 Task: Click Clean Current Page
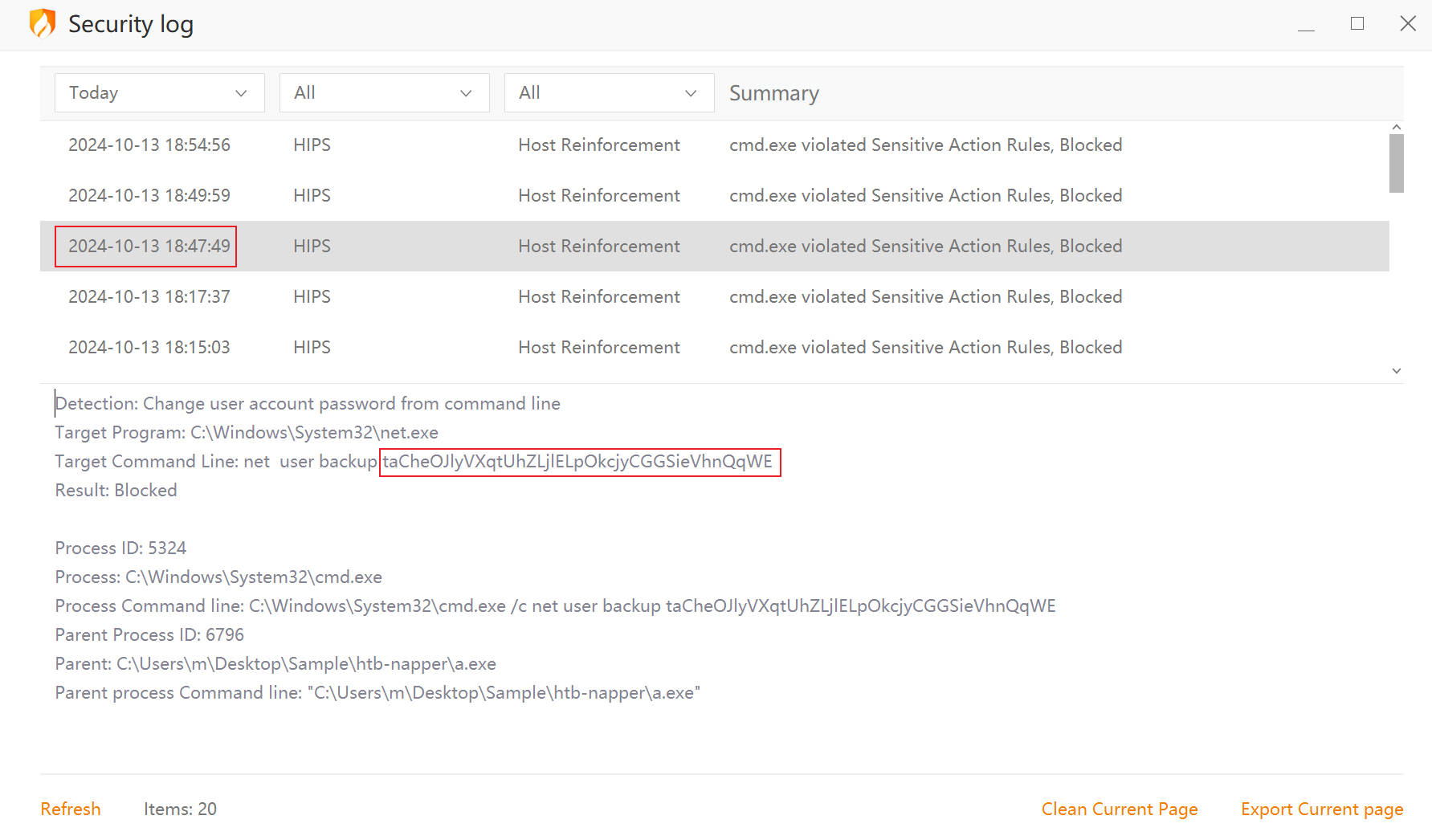[x=1120, y=809]
